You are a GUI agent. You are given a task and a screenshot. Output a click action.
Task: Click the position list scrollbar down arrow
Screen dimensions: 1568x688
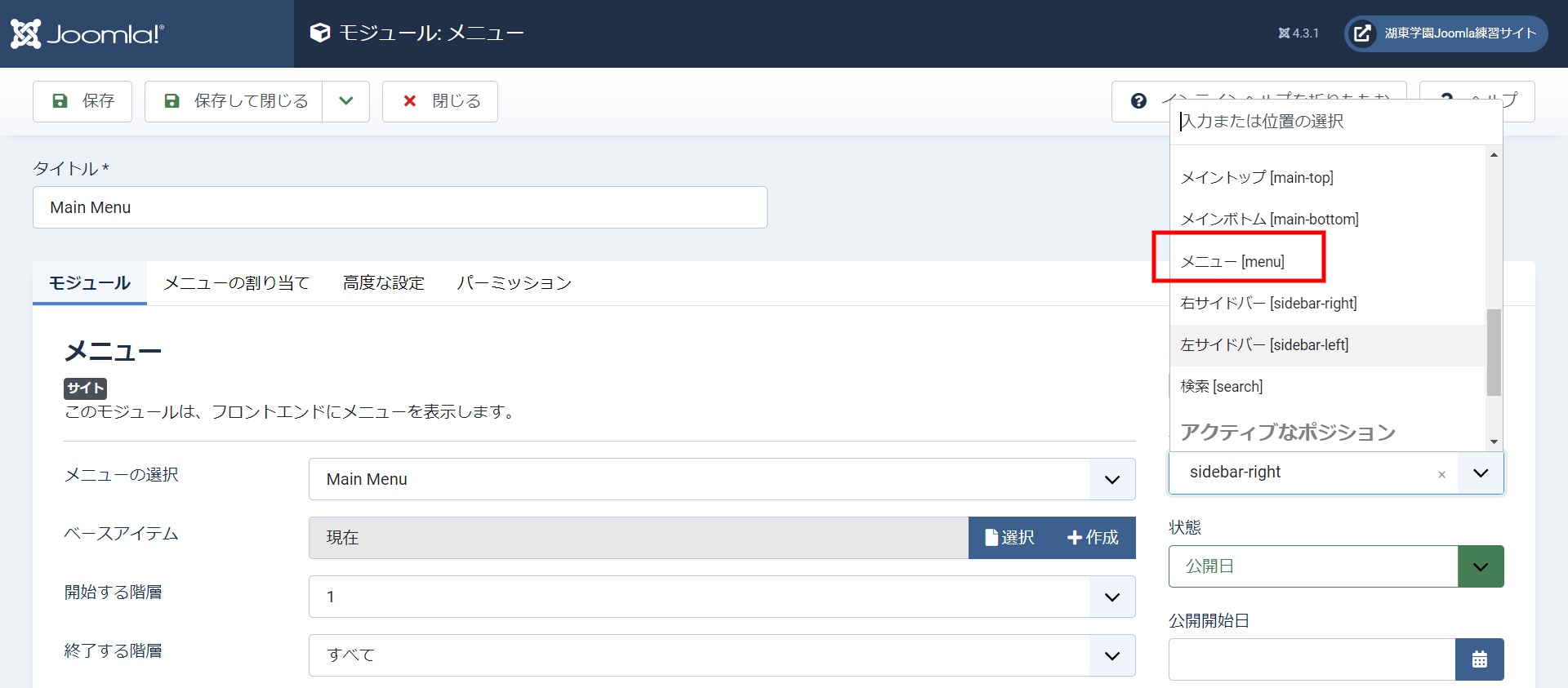point(1494,442)
